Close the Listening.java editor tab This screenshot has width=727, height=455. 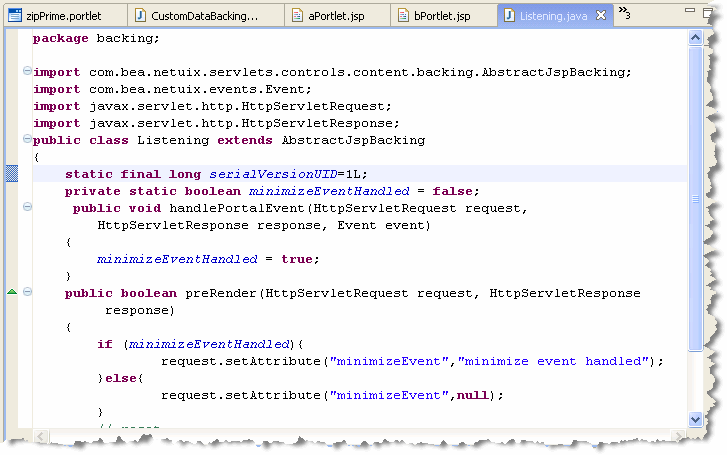601,15
